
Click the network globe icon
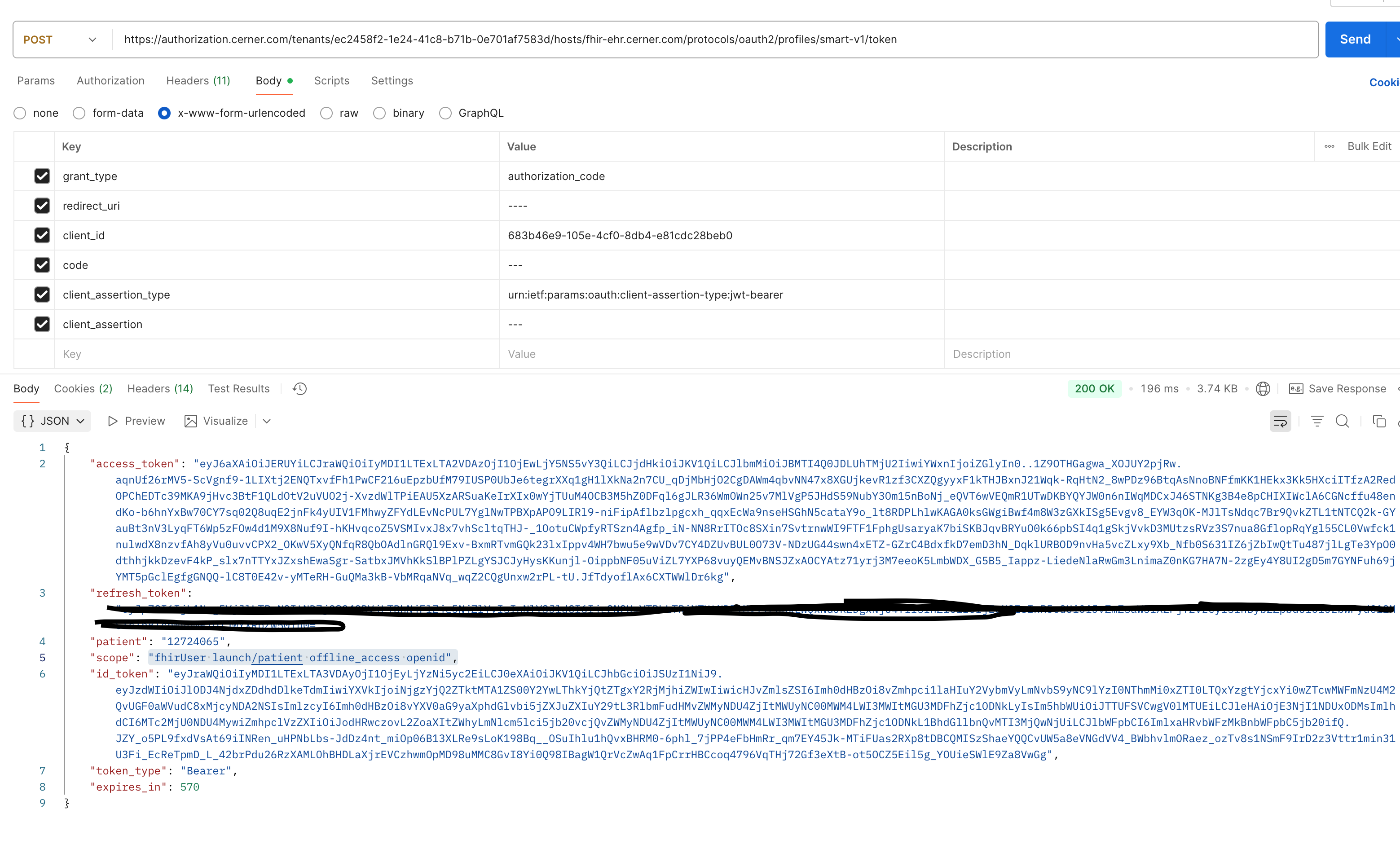click(x=1263, y=388)
